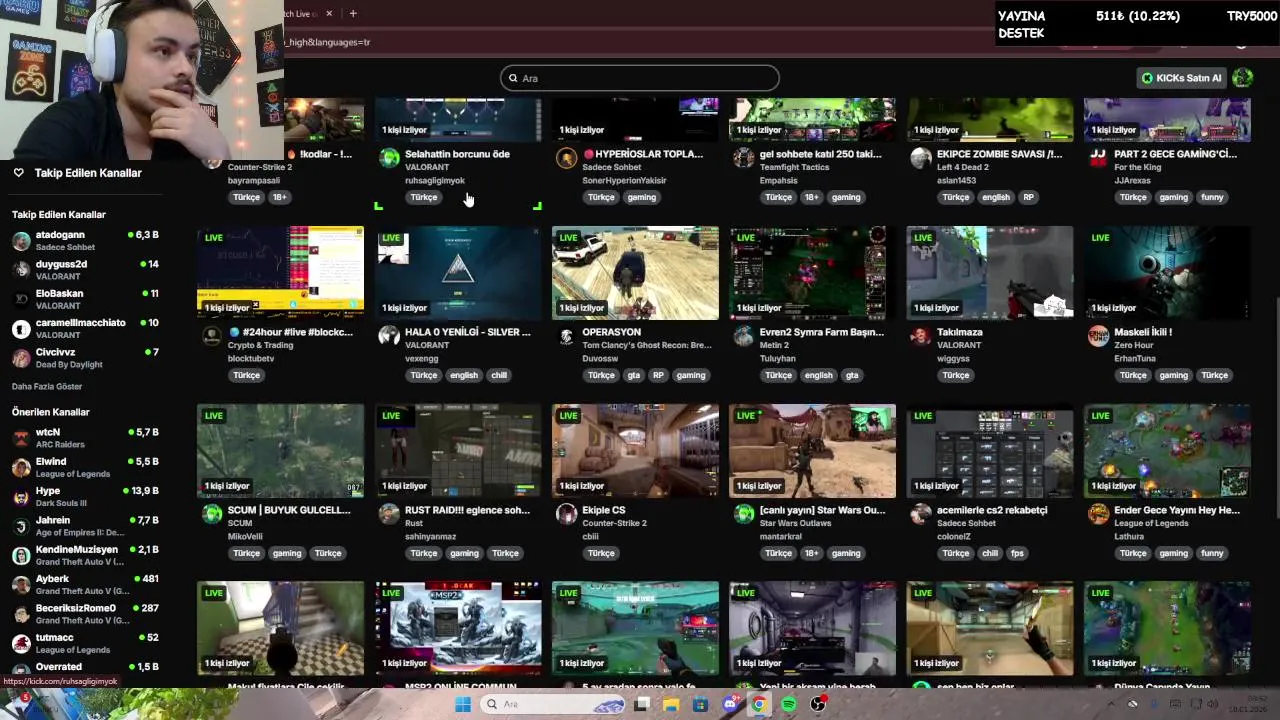
Task: Open Ekiple CS stream thumbnail
Action: click(x=635, y=451)
